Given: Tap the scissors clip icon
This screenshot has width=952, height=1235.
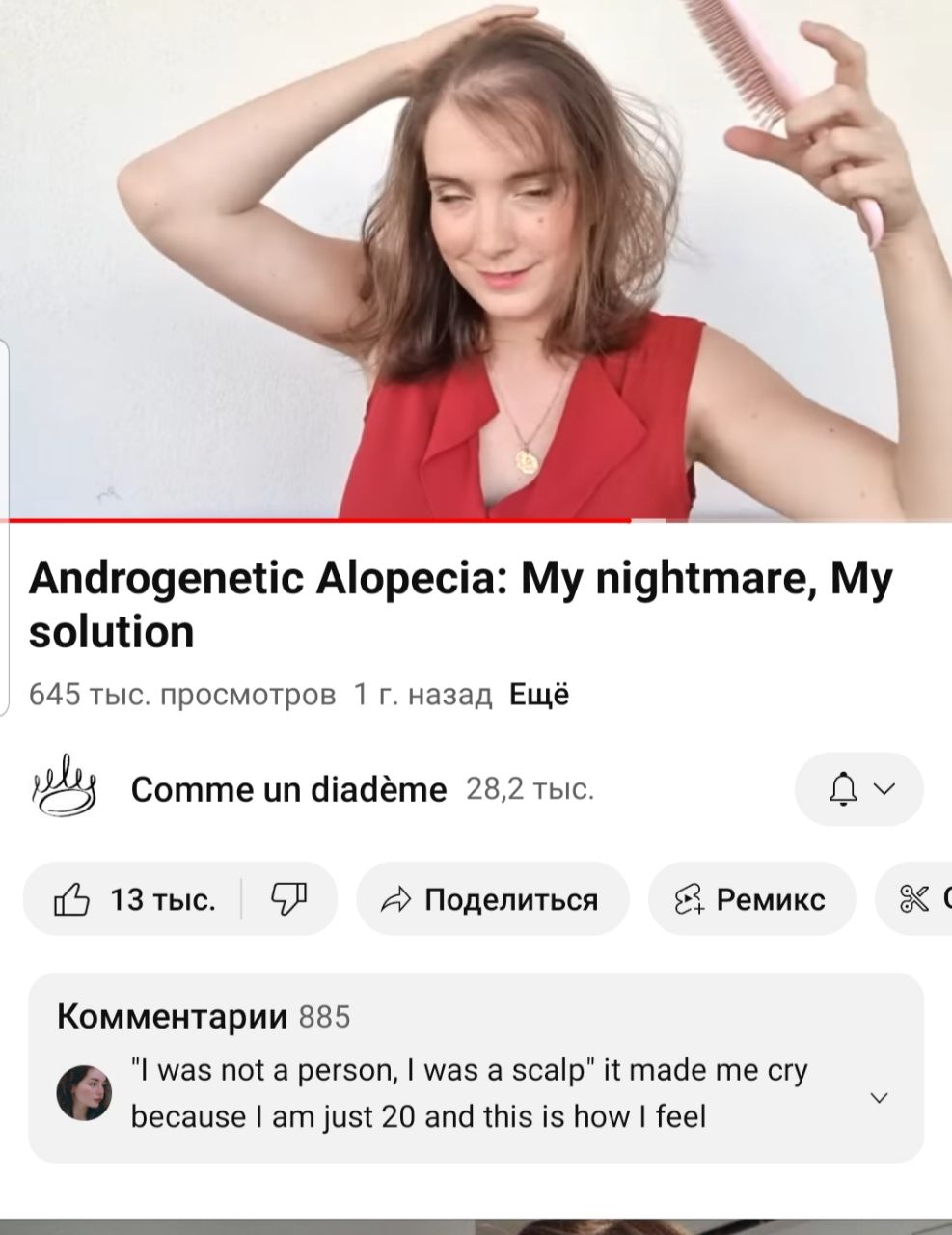Looking at the screenshot, I should pyautogui.click(x=911, y=900).
